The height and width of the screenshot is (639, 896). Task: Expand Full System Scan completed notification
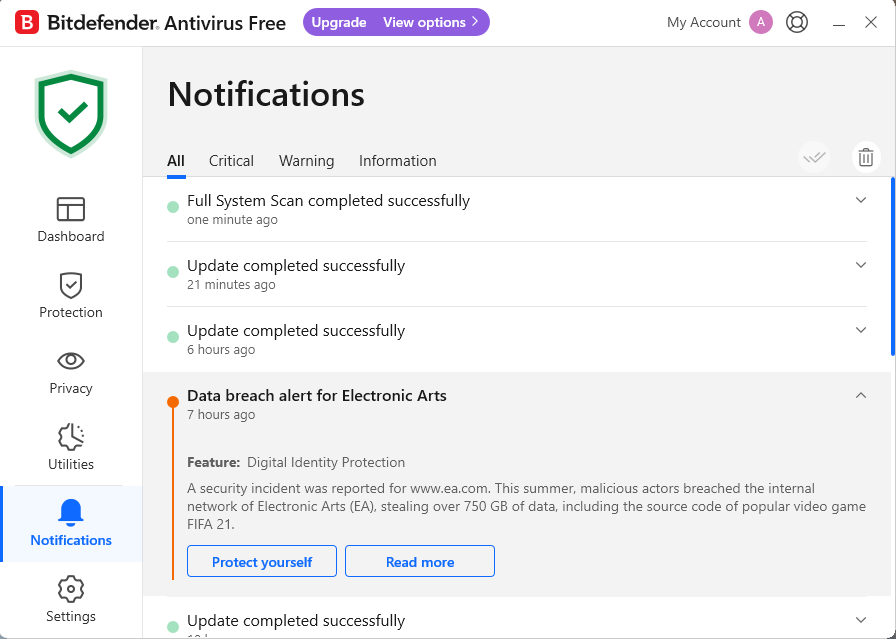tap(861, 200)
